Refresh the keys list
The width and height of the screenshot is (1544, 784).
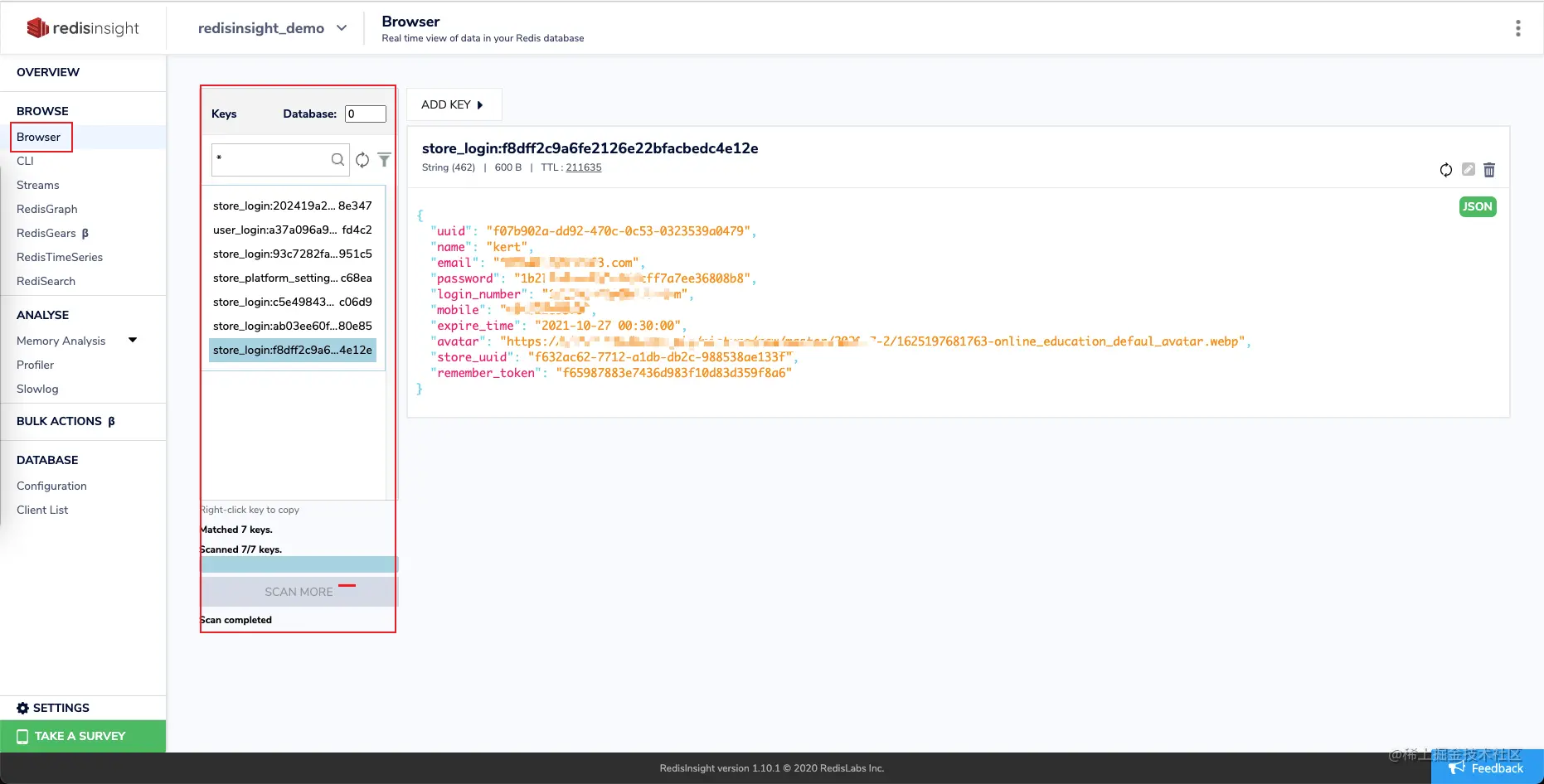362,160
